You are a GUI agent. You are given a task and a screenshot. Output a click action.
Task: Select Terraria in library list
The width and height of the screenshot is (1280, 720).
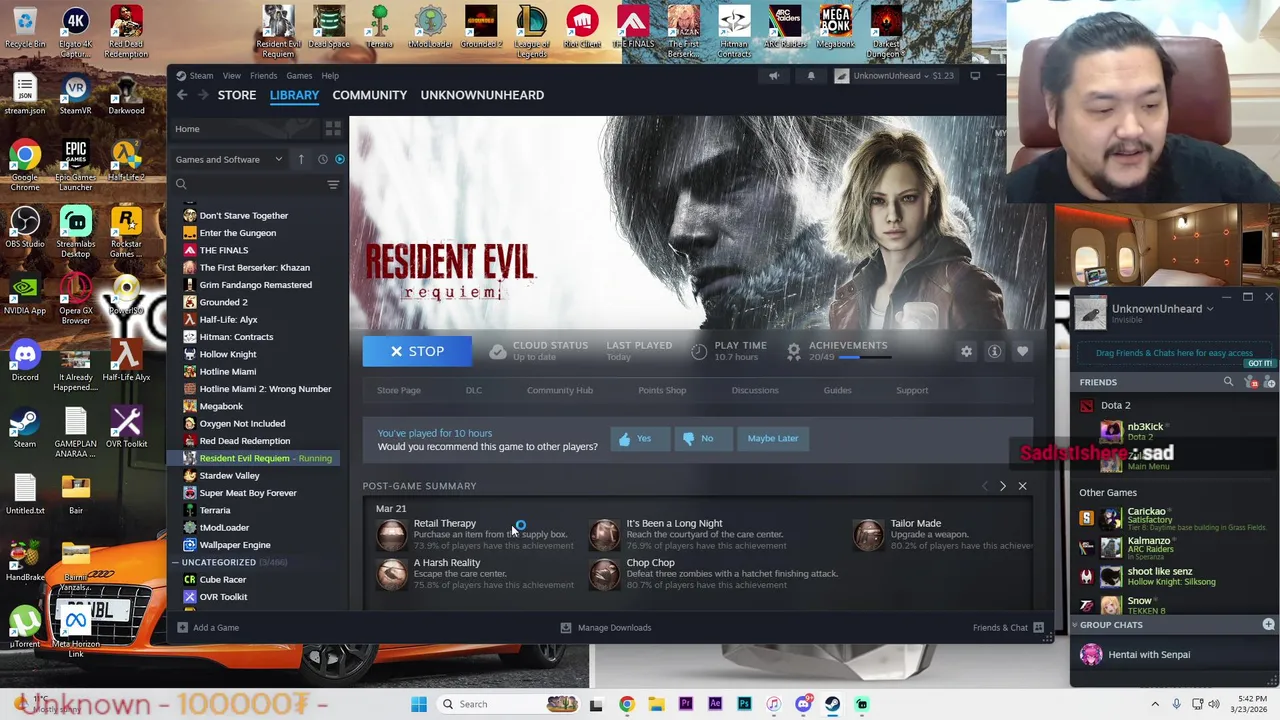(x=215, y=510)
